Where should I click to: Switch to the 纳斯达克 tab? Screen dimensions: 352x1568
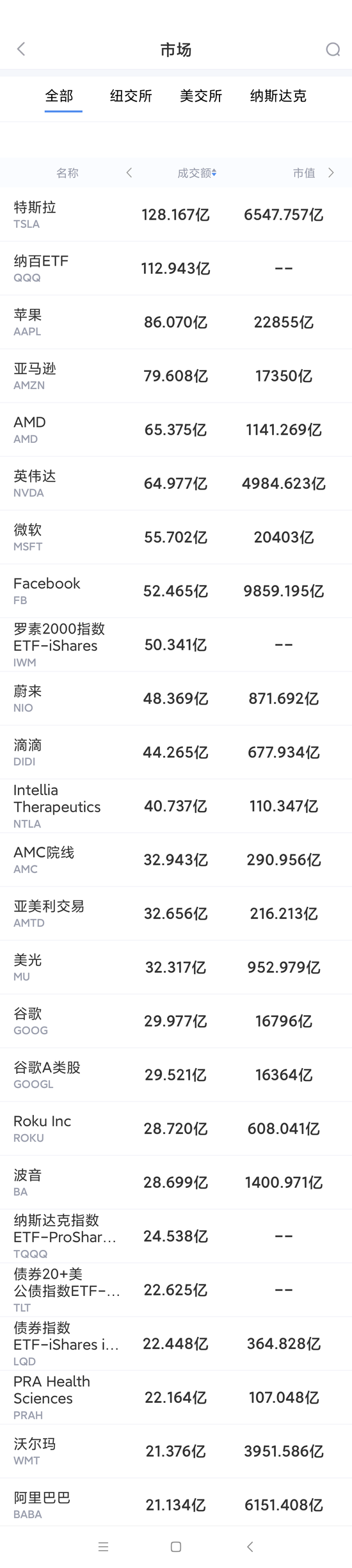(x=278, y=96)
